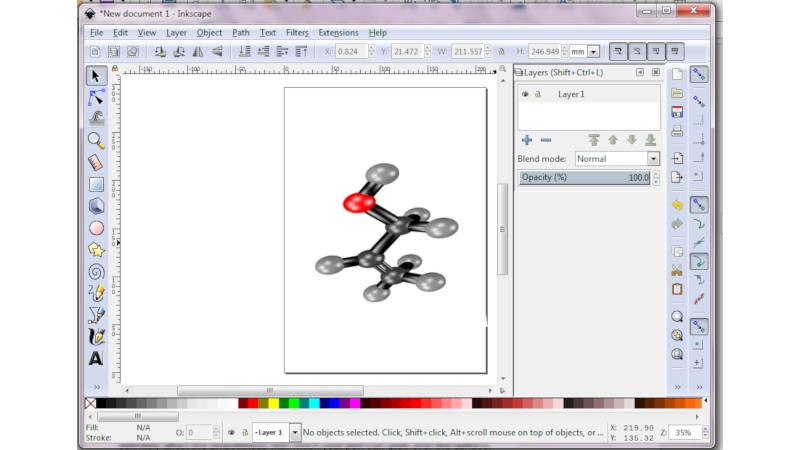This screenshot has width=800, height=450.
Task: Click the Open document folder icon
Action: (677, 93)
